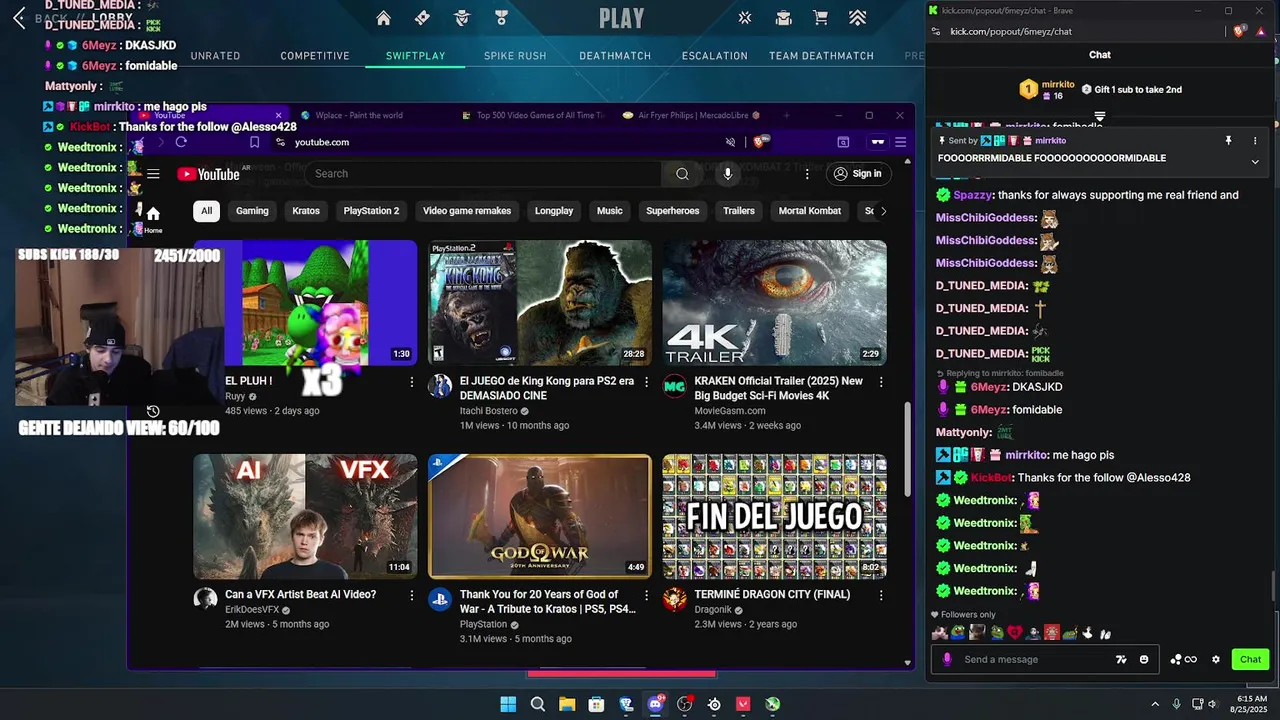Select the Mortal Kombat filter chip
1280x720 pixels.
(x=810, y=211)
